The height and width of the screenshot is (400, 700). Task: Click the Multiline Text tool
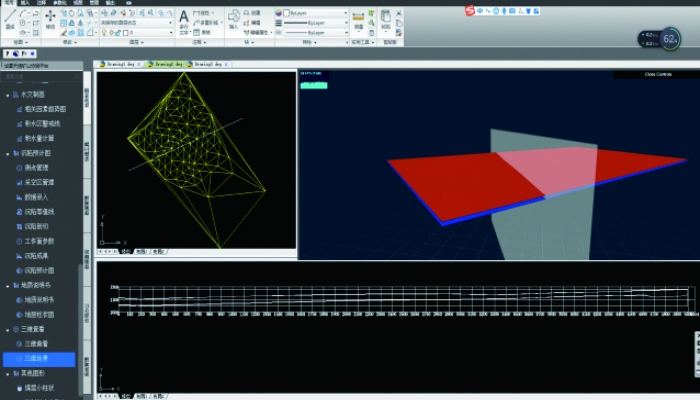click(184, 21)
